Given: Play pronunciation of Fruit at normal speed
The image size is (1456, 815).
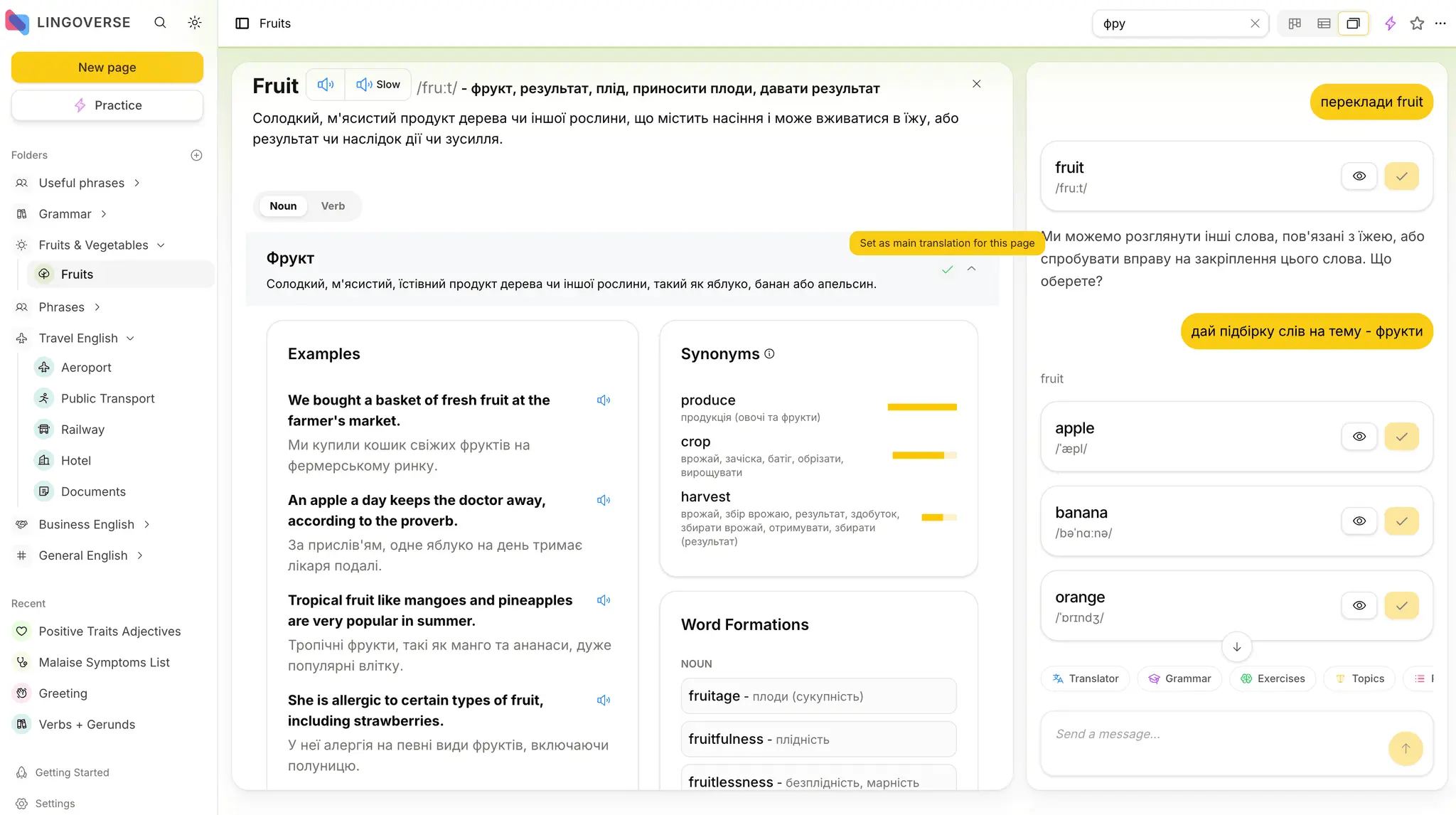Looking at the screenshot, I should (326, 85).
